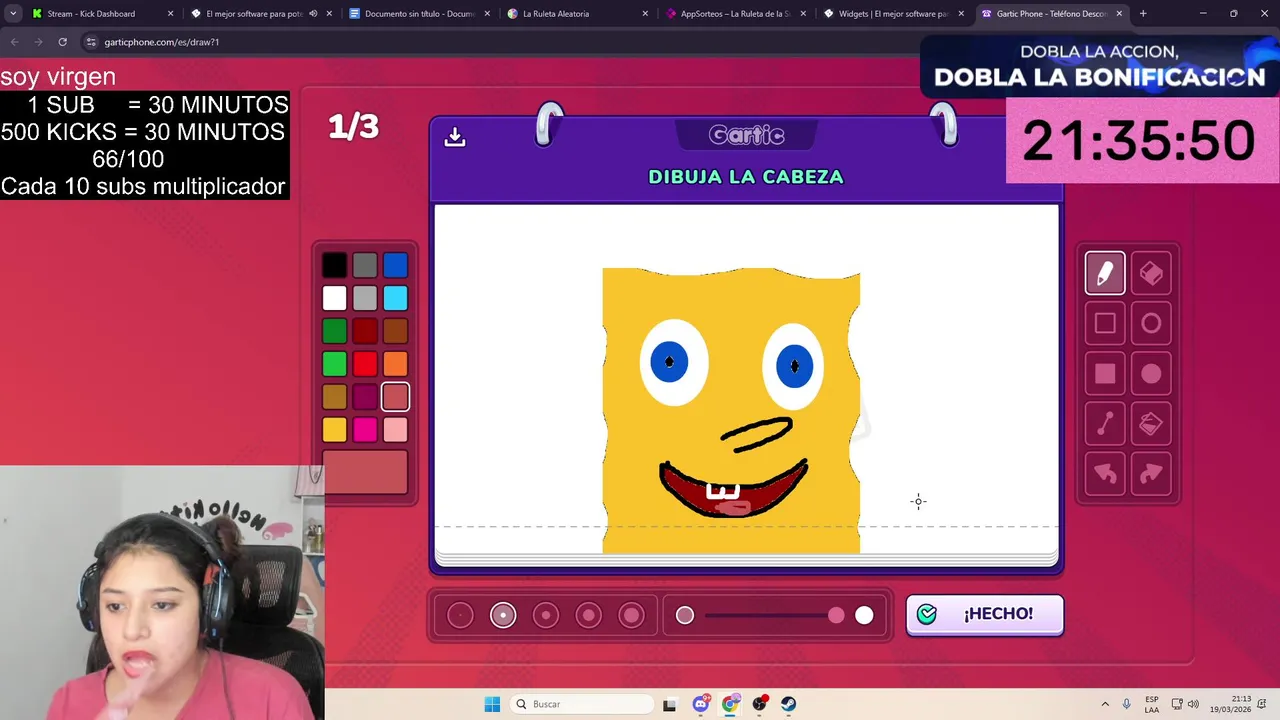This screenshot has height=720, width=1280.
Task: Pick the second brush size
Action: tap(503, 615)
